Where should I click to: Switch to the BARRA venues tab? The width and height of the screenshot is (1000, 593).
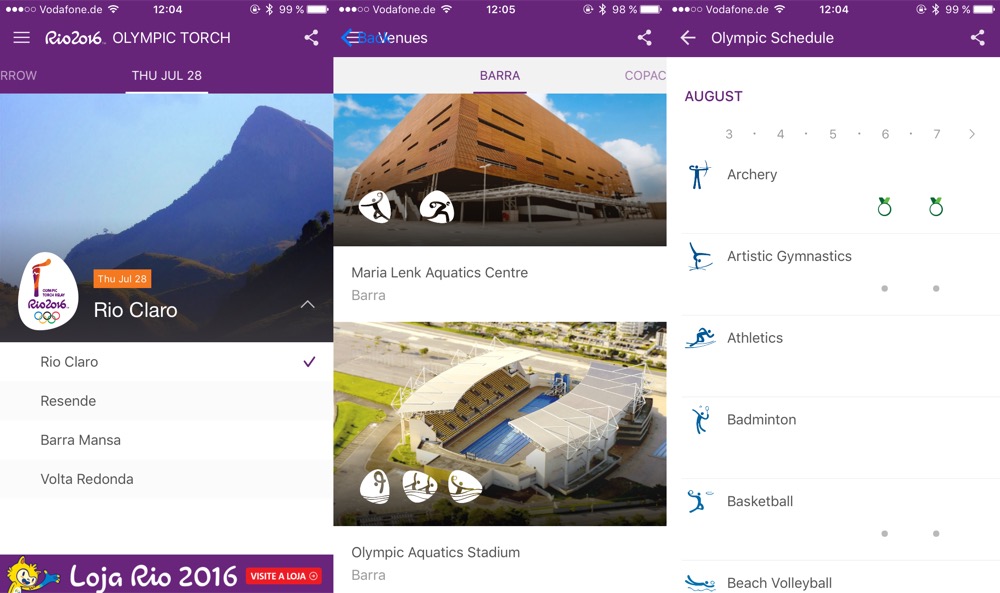500,76
